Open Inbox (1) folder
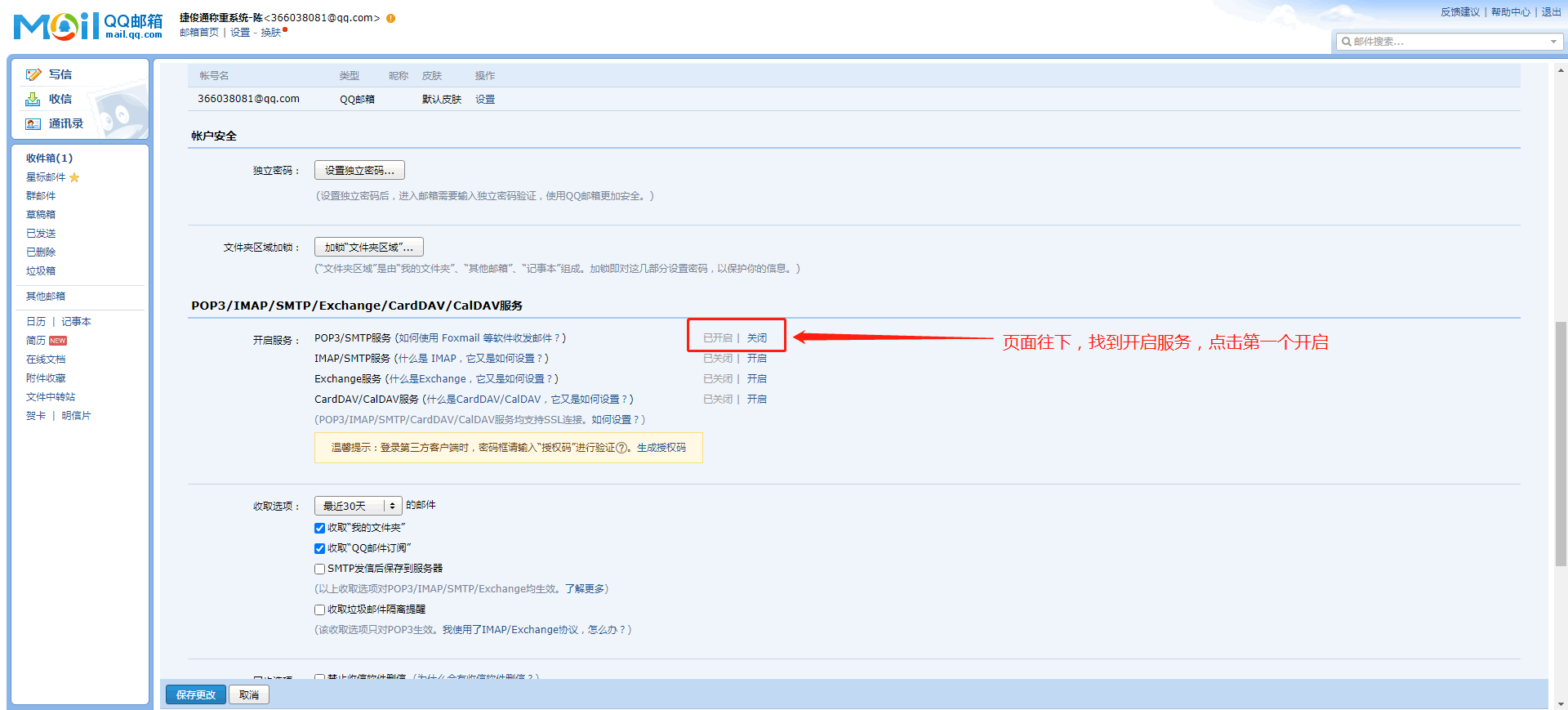 49,159
